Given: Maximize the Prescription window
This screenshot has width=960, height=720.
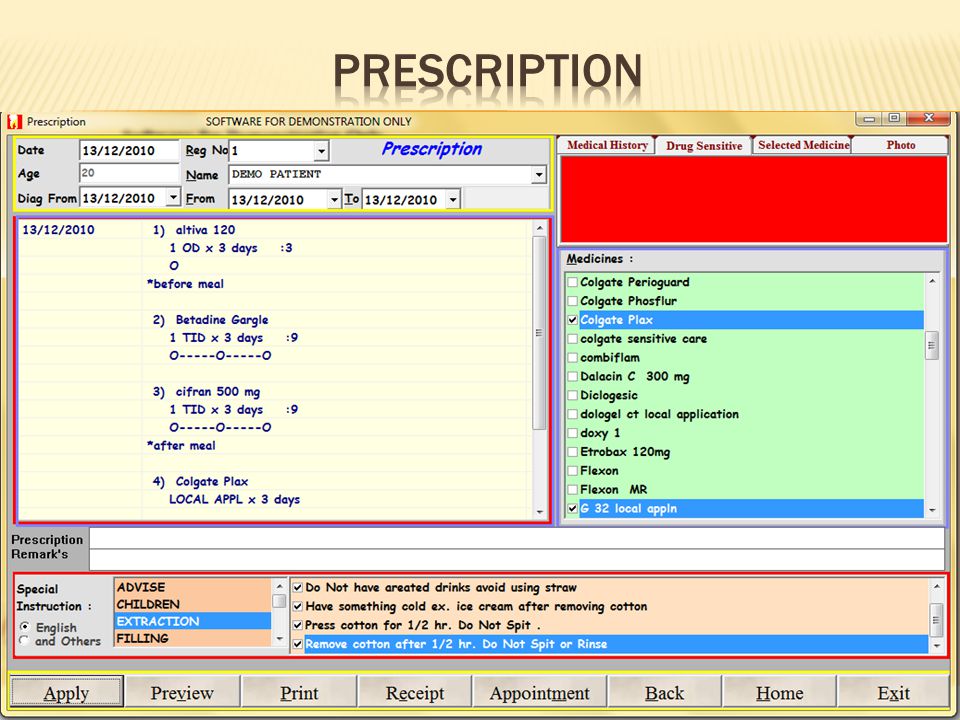Looking at the screenshot, I should coord(894,118).
